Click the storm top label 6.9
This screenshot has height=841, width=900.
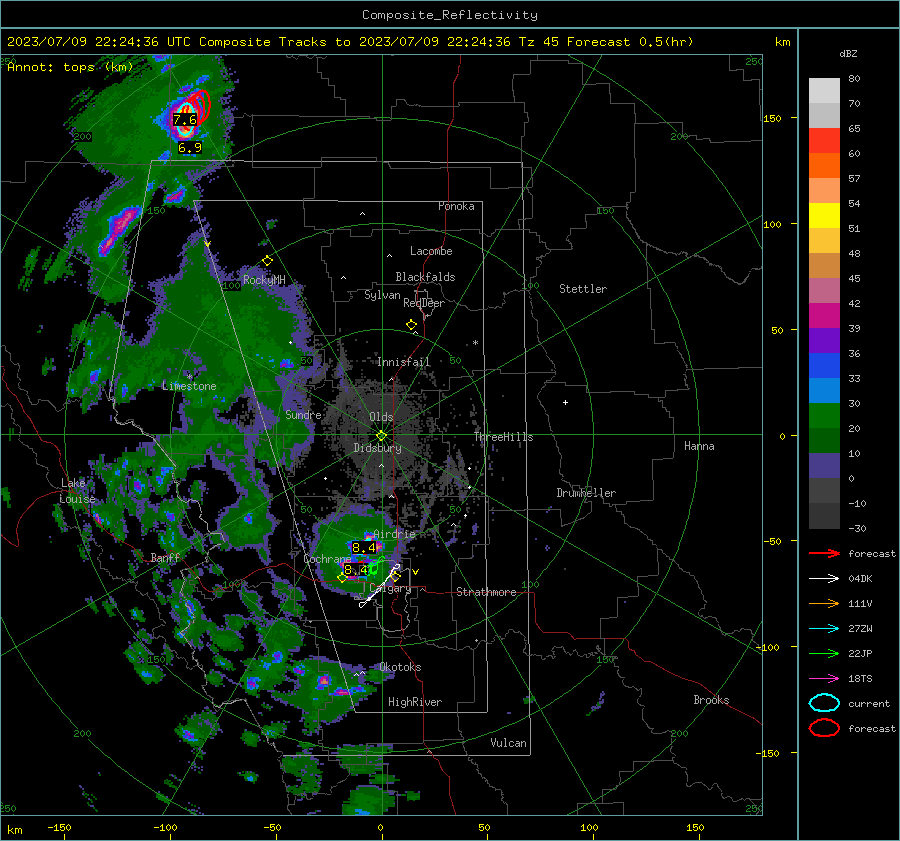coord(189,148)
